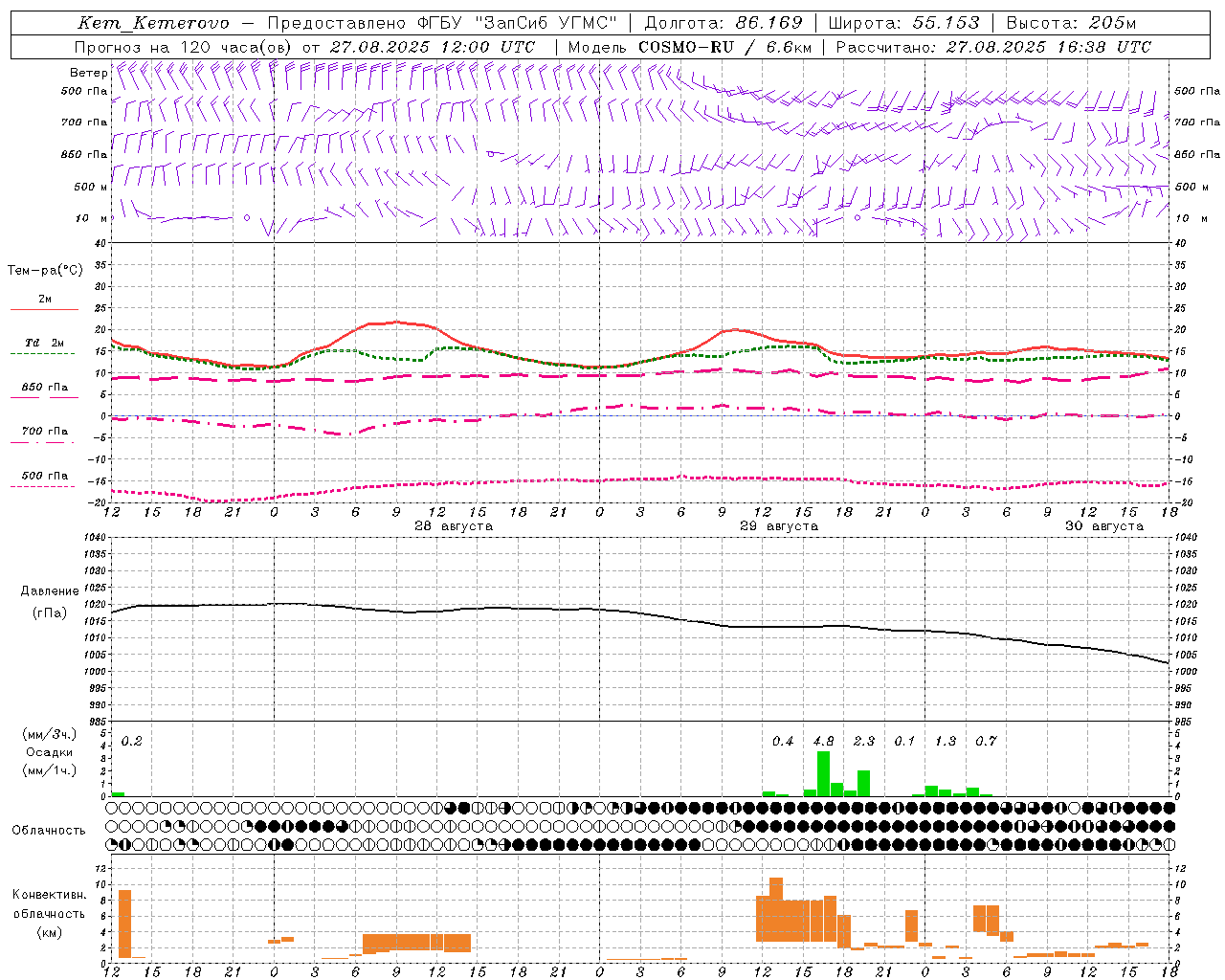Click the 'Рассчитано: 27.08.2025 16:38 UTC' timestamp

coord(993,47)
